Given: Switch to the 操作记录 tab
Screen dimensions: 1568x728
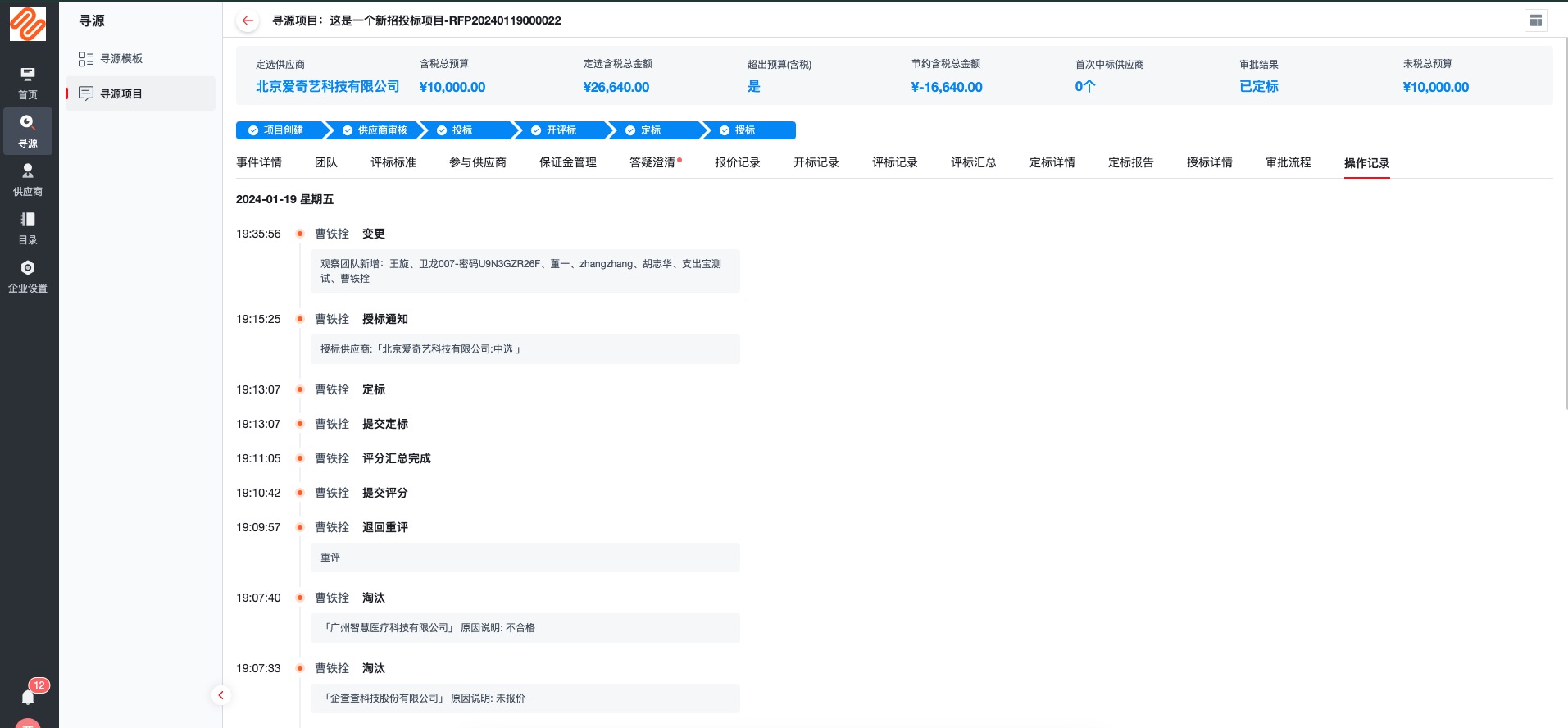Looking at the screenshot, I should click(1367, 163).
